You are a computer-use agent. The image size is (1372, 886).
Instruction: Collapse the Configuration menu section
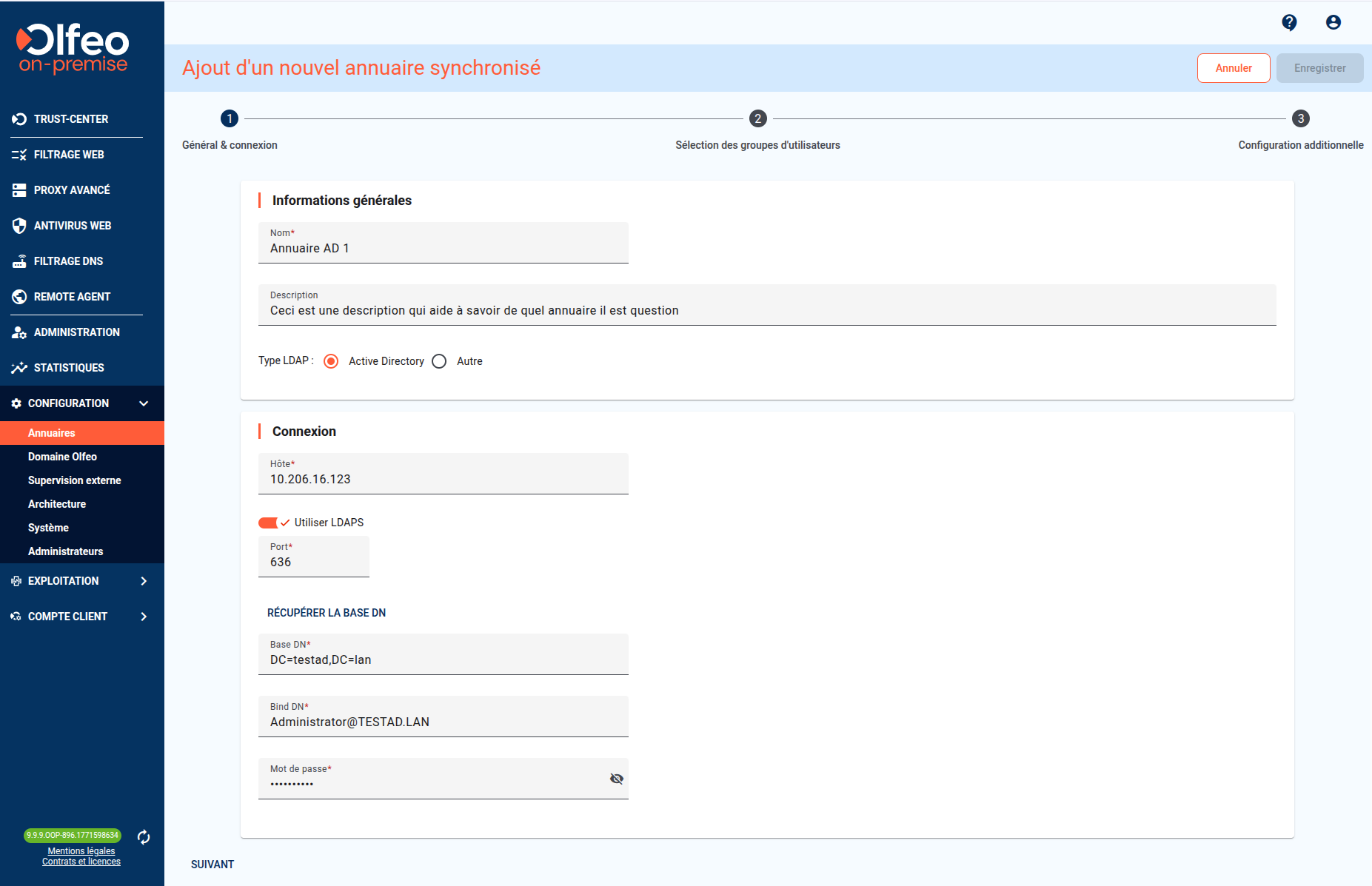pos(144,403)
